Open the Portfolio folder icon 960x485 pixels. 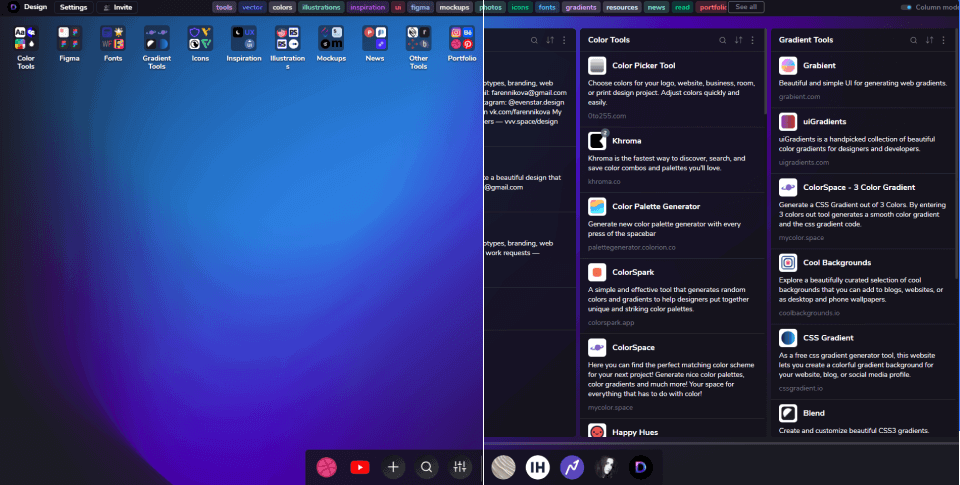(462, 38)
